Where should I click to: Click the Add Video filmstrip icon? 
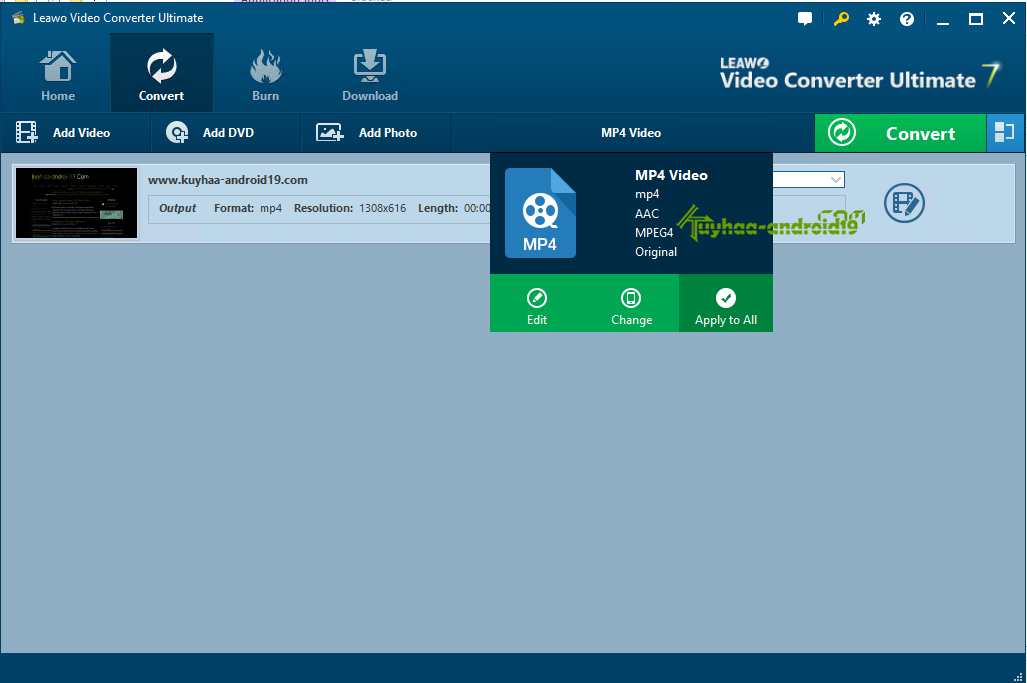tap(26, 132)
